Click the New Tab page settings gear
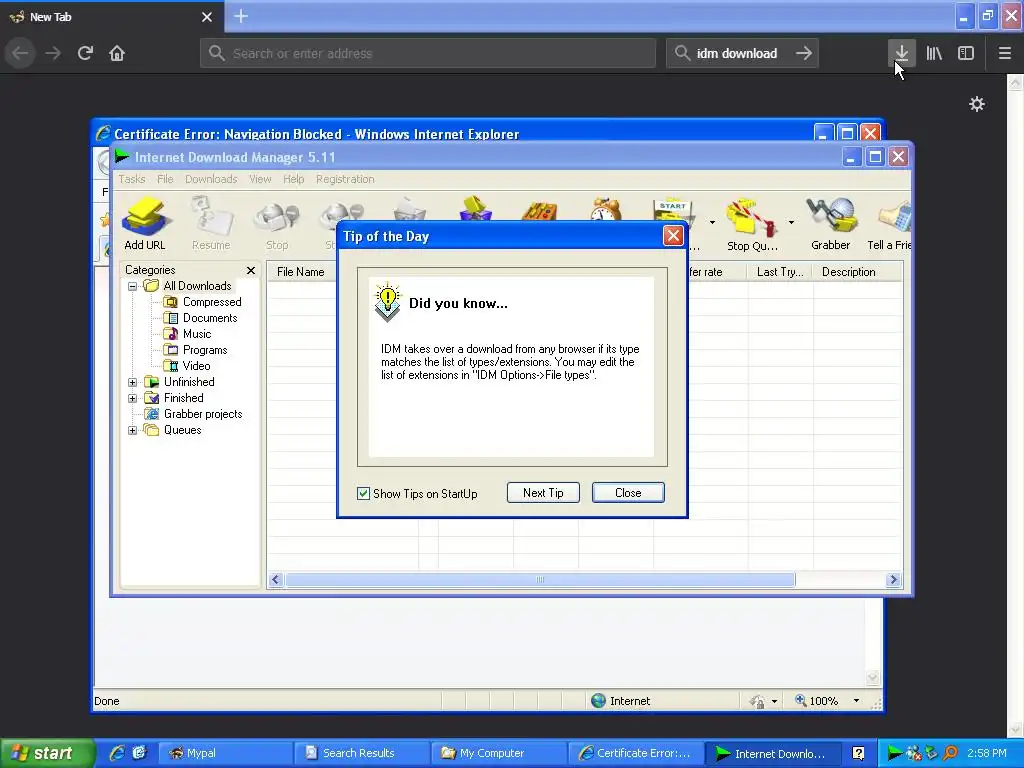This screenshot has width=1024, height=768. point(977,104)
